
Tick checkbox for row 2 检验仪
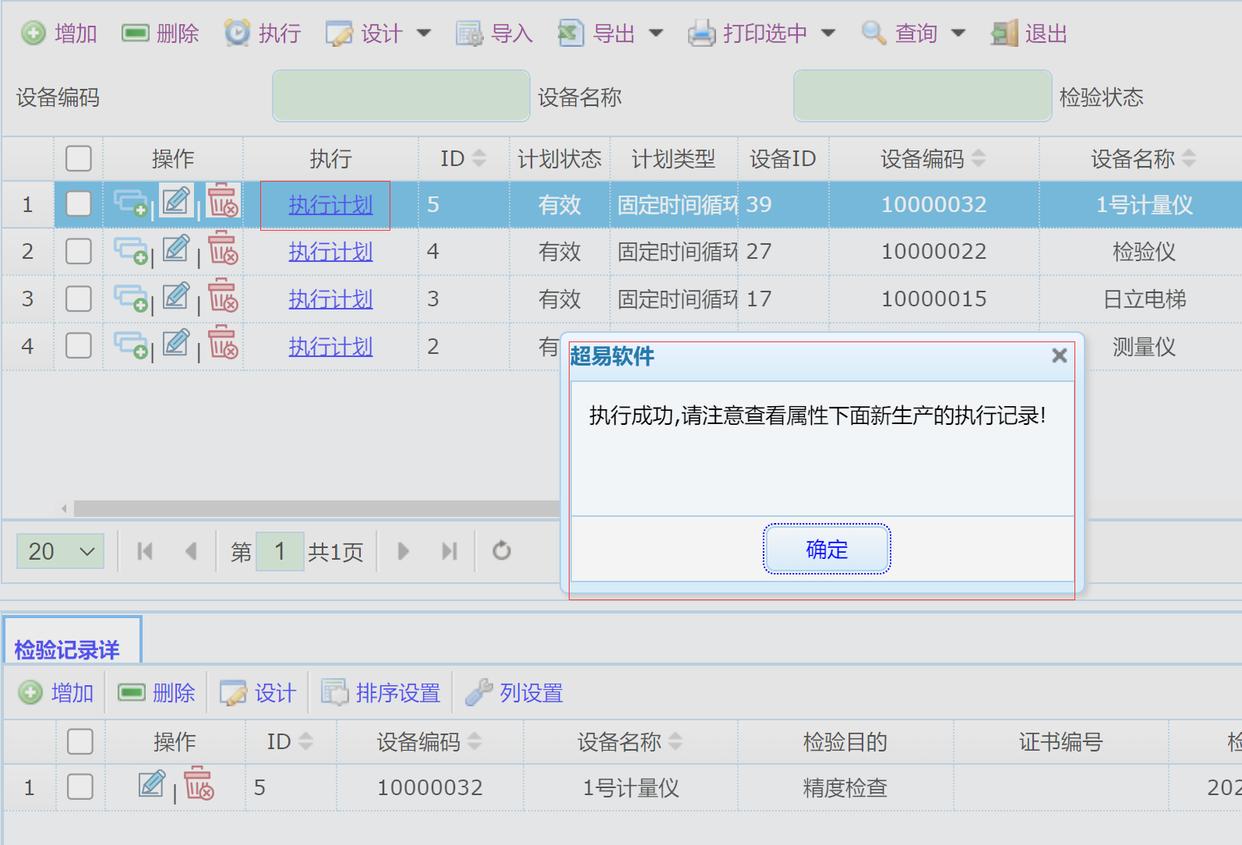78,251
